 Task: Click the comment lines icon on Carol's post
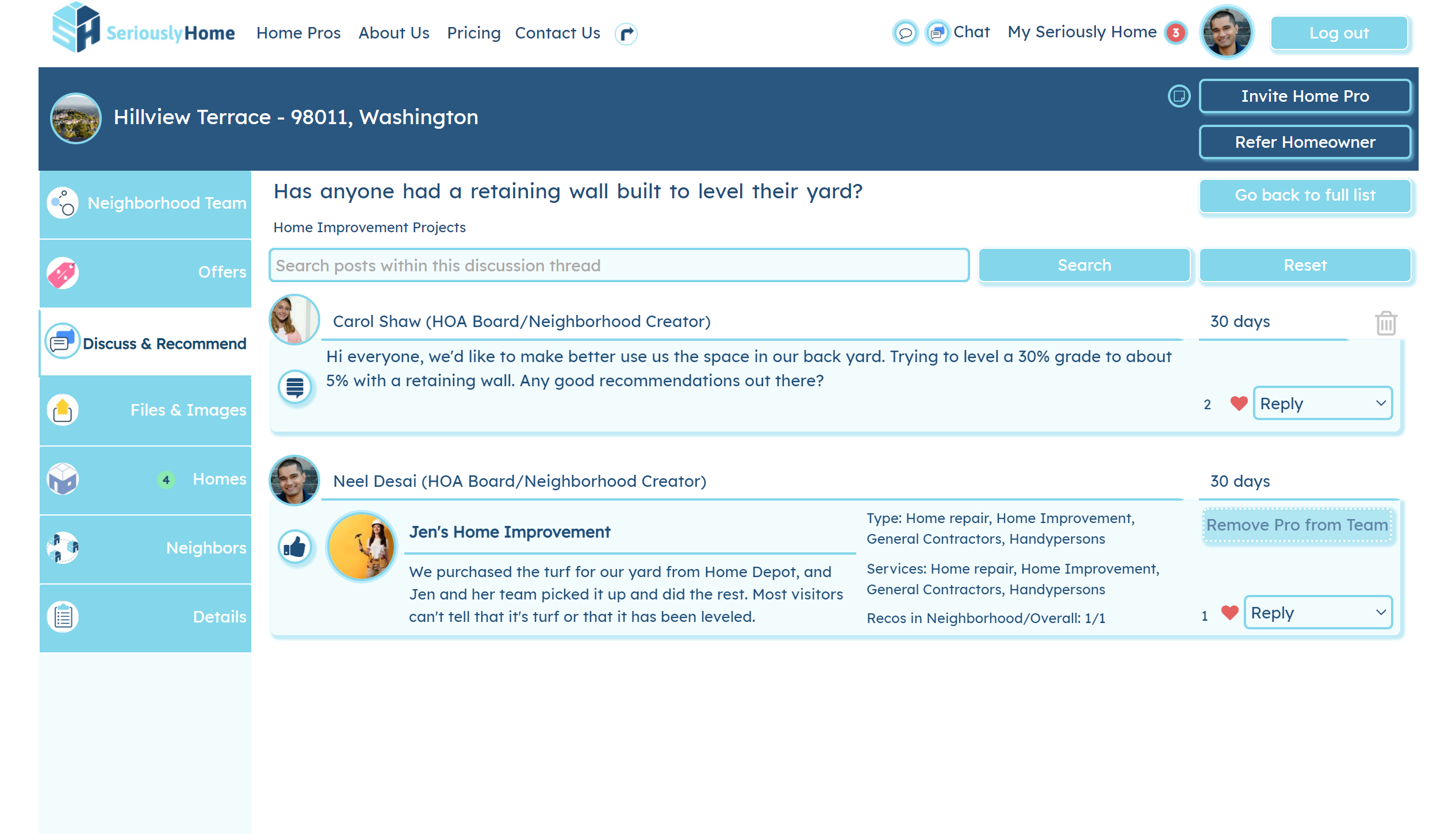point(295,387)
